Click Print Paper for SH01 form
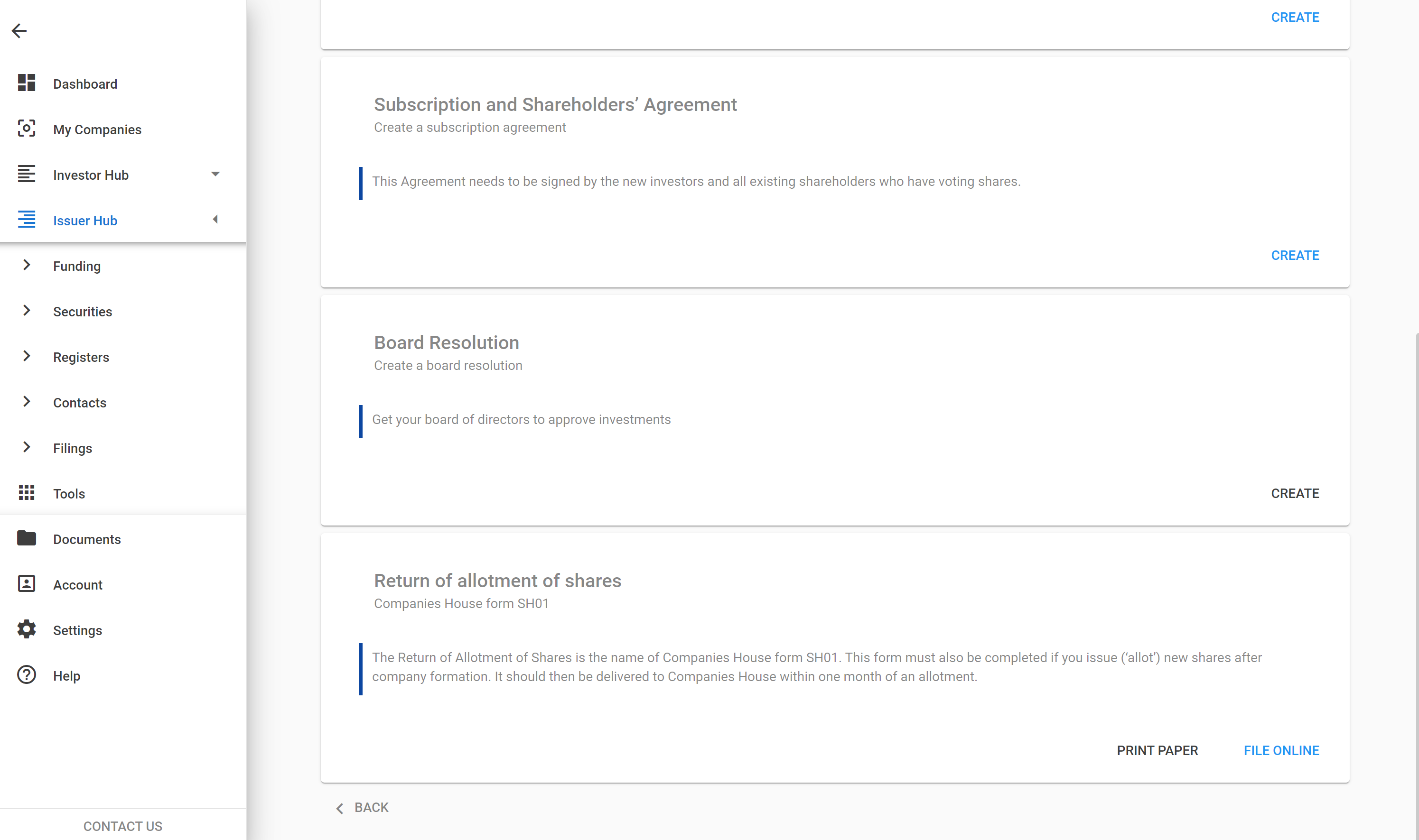Screen dimensions: 1419x840 [1157, 750]
